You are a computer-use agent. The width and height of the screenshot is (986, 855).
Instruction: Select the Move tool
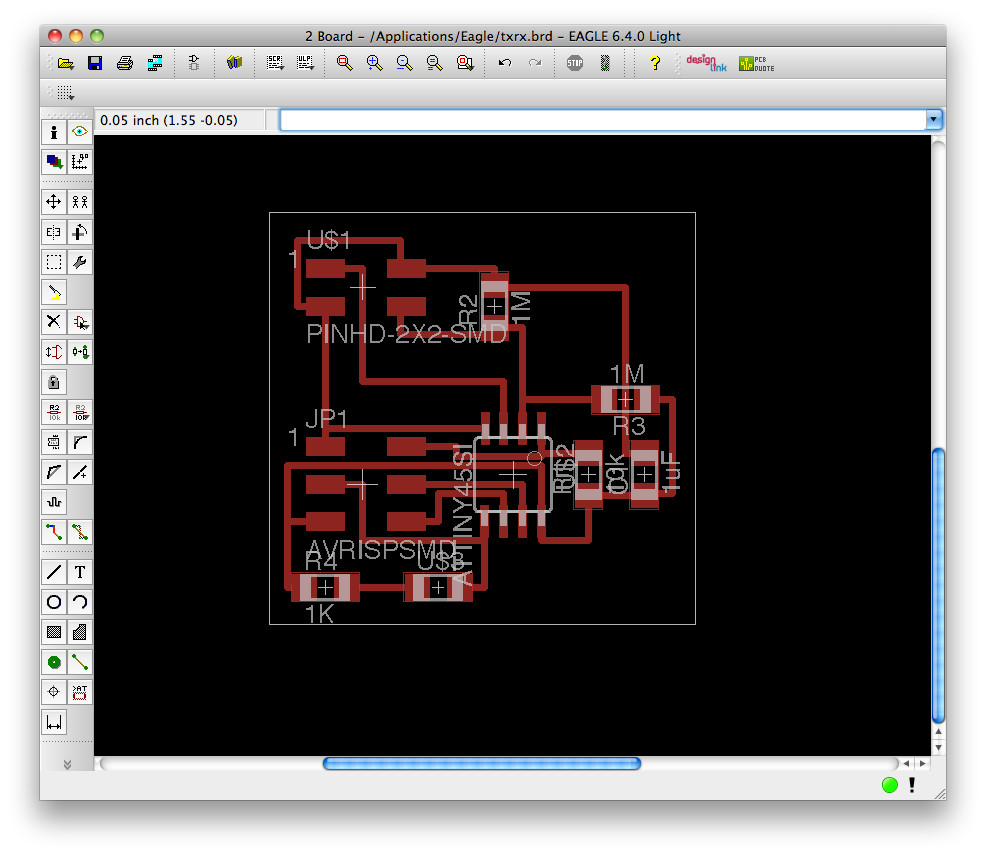coord(54,202)
